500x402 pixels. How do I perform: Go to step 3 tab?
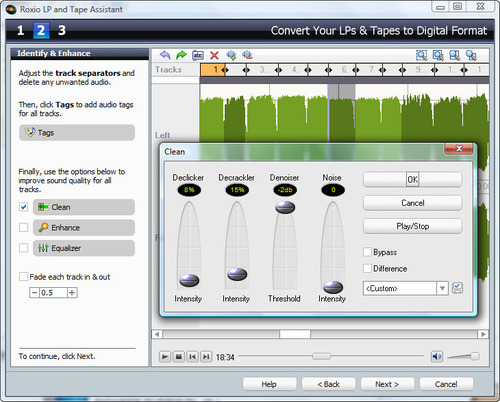click(x=62, y=31)
